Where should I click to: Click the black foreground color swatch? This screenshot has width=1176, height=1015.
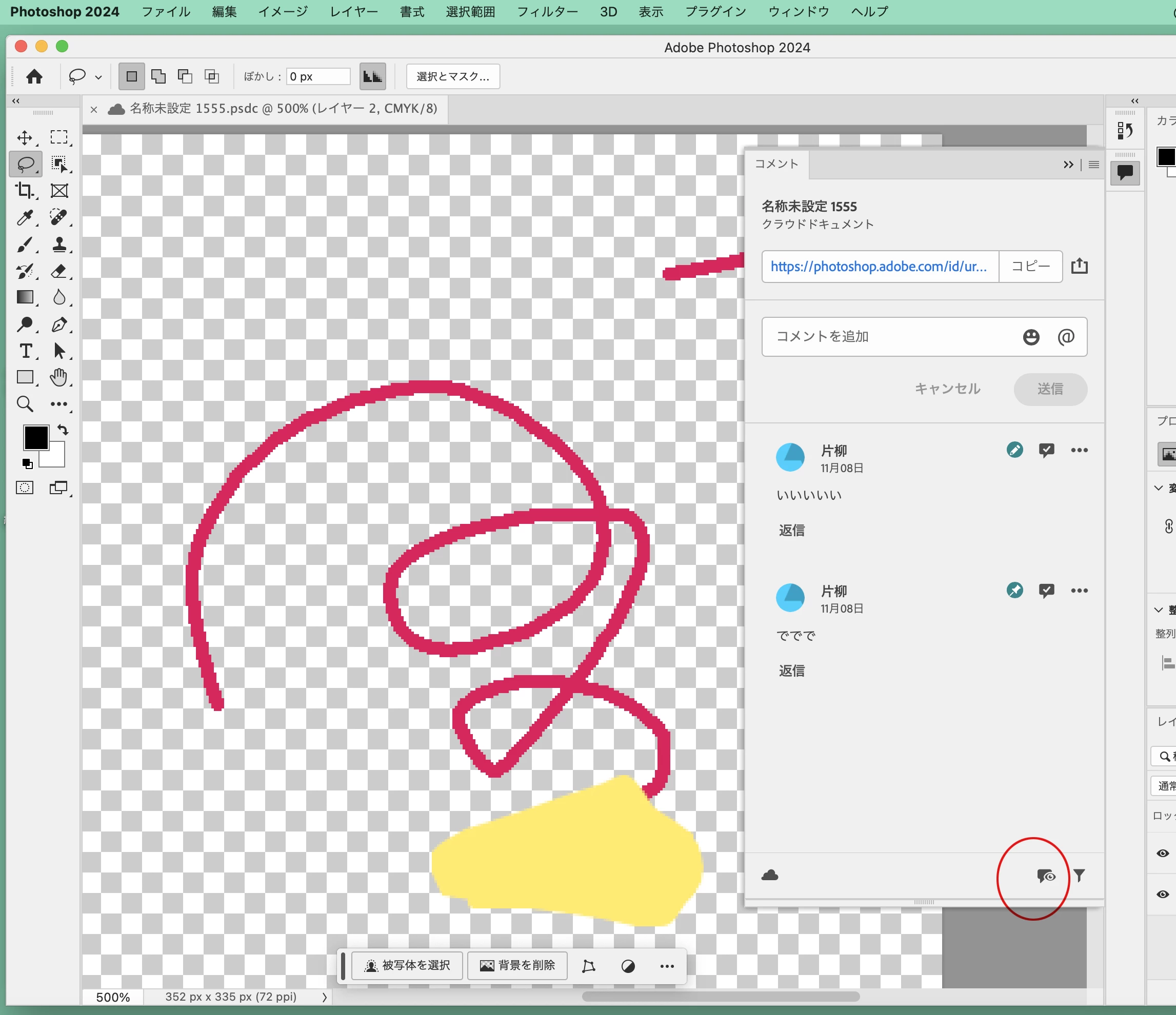coord(36,437)
